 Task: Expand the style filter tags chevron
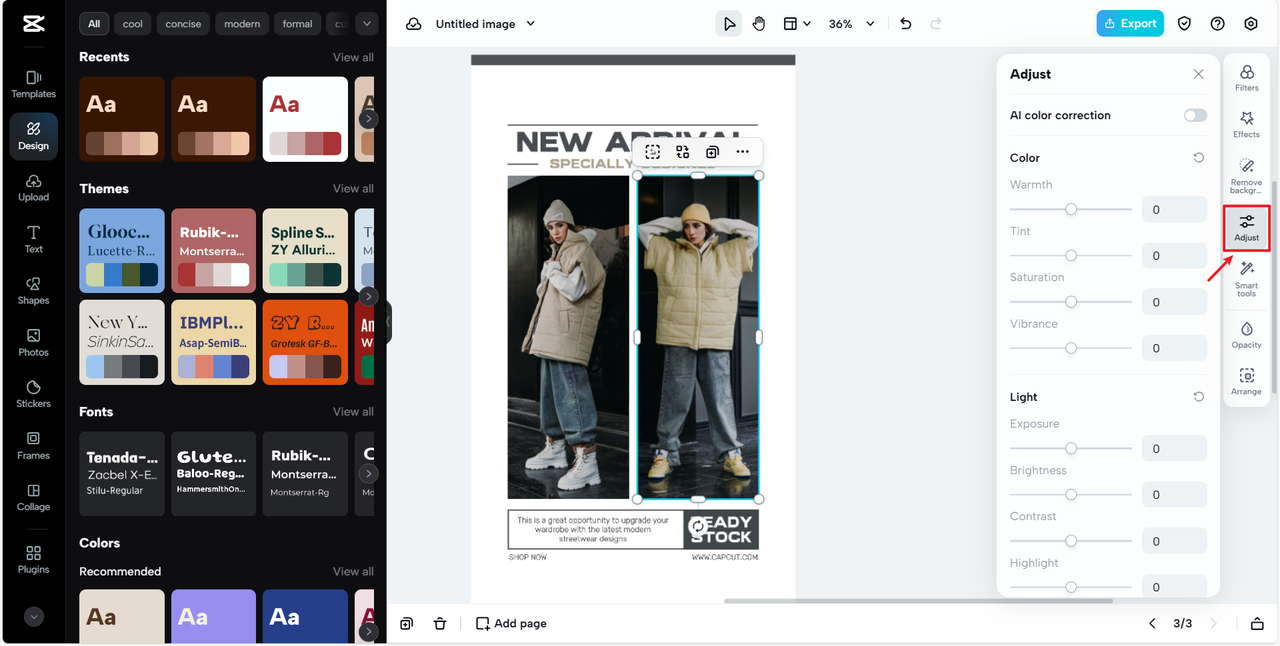pyautogui.click(x=367, y=24)
